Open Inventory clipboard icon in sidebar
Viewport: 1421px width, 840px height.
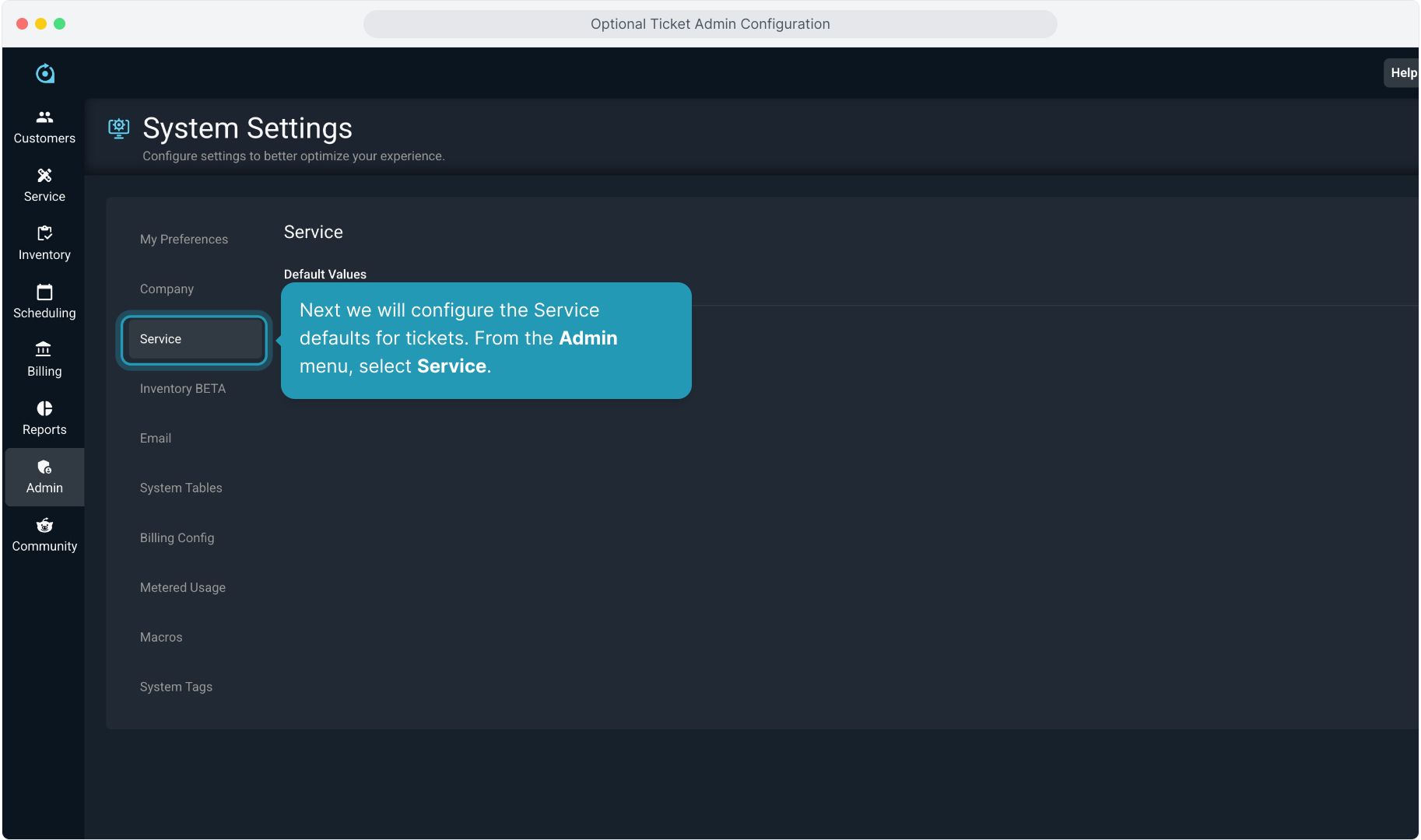[44, 233]
